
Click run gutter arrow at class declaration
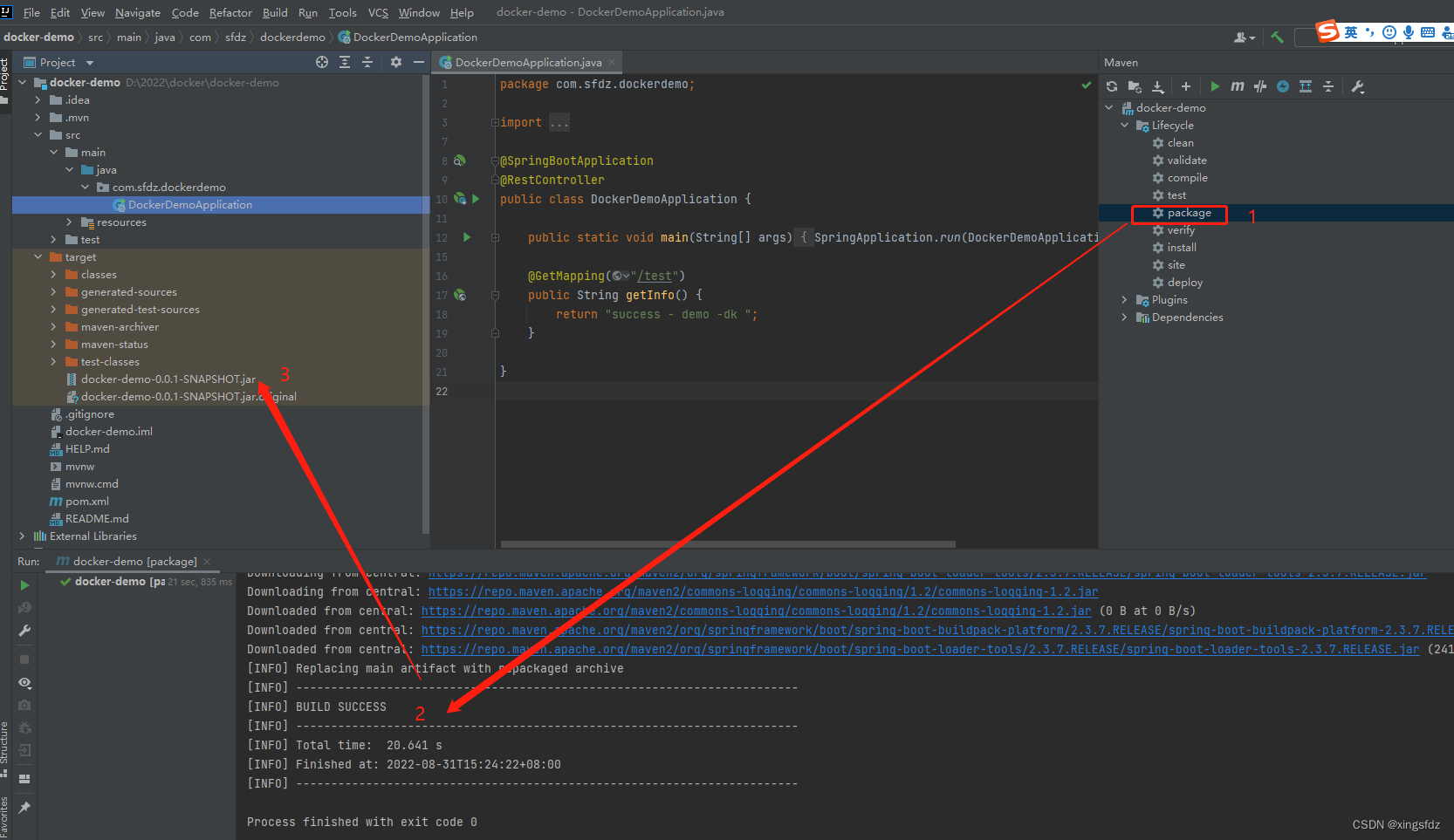[476, 199]
